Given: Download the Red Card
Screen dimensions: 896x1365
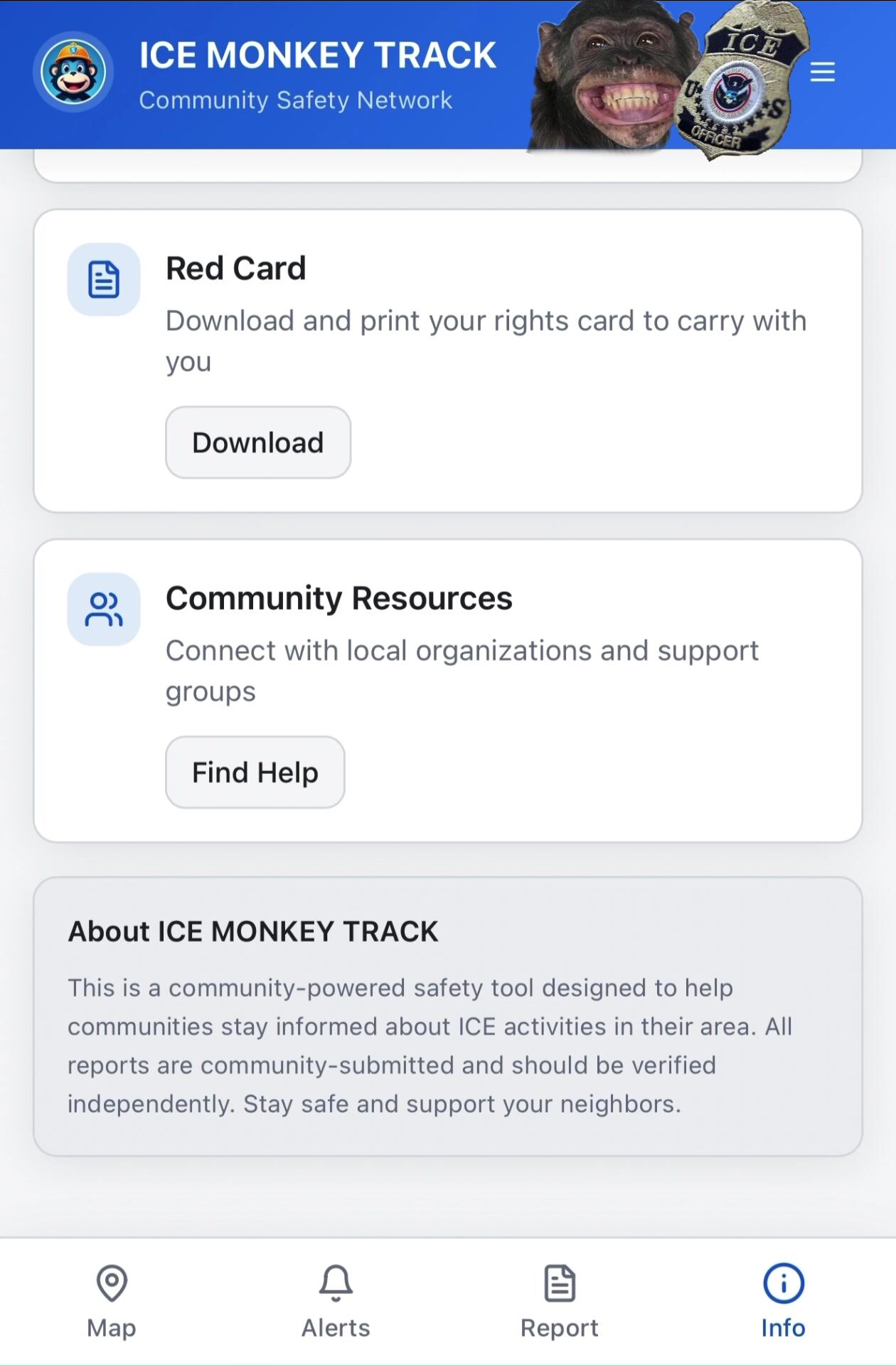Looking at the screenshot, I should 258,442.
